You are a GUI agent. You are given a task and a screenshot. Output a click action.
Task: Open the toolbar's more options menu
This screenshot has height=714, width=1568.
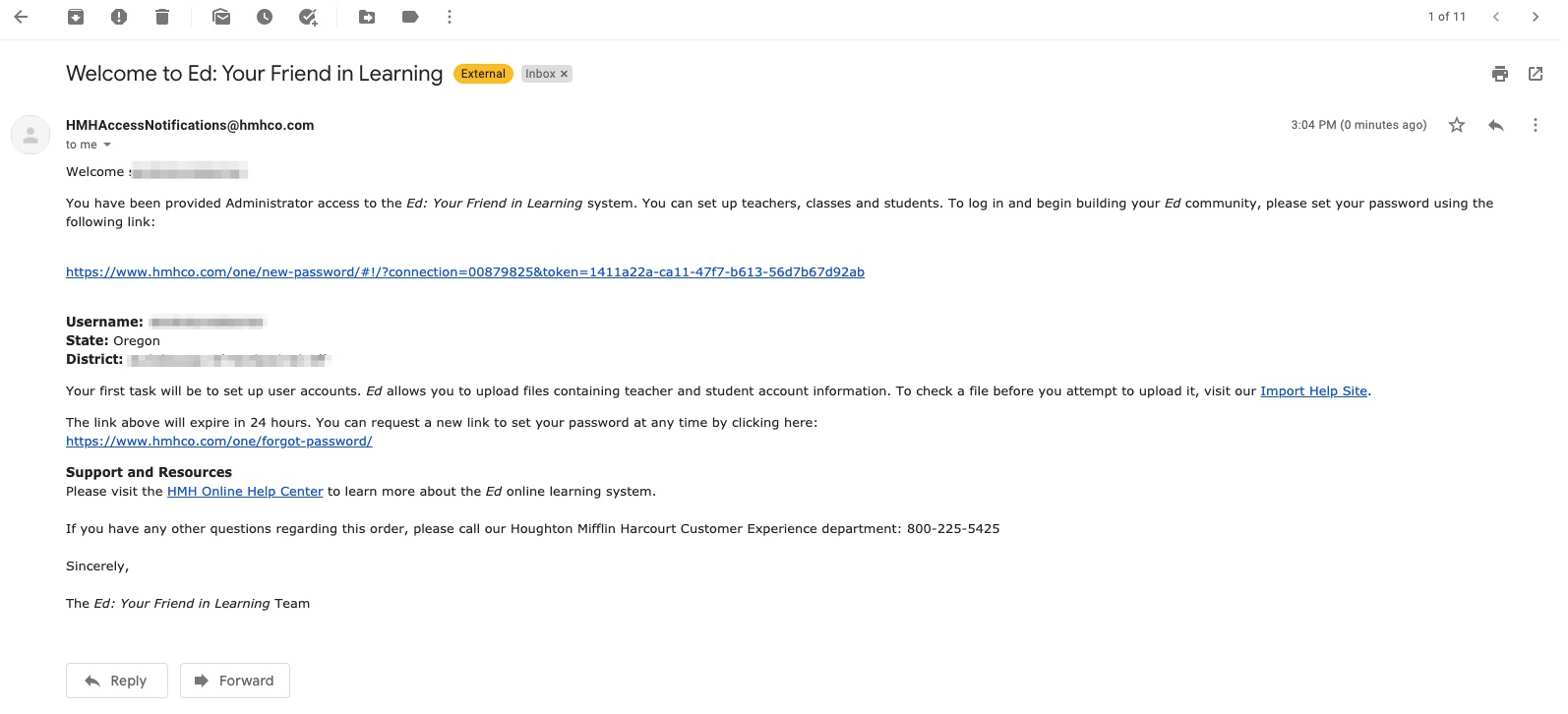[x=450, y=17]
